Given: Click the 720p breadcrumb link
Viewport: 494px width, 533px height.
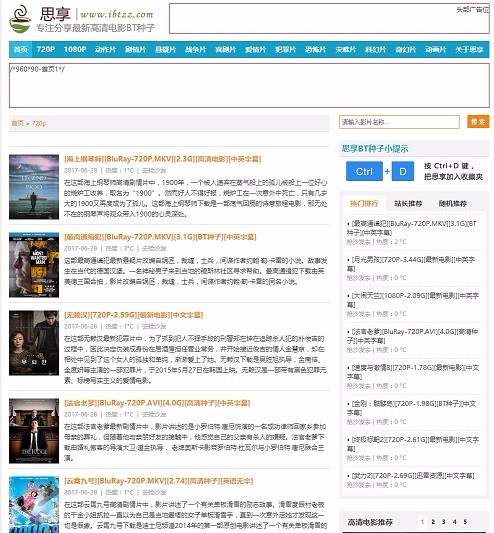Looking at the screenshot, I should click(39, 123).
